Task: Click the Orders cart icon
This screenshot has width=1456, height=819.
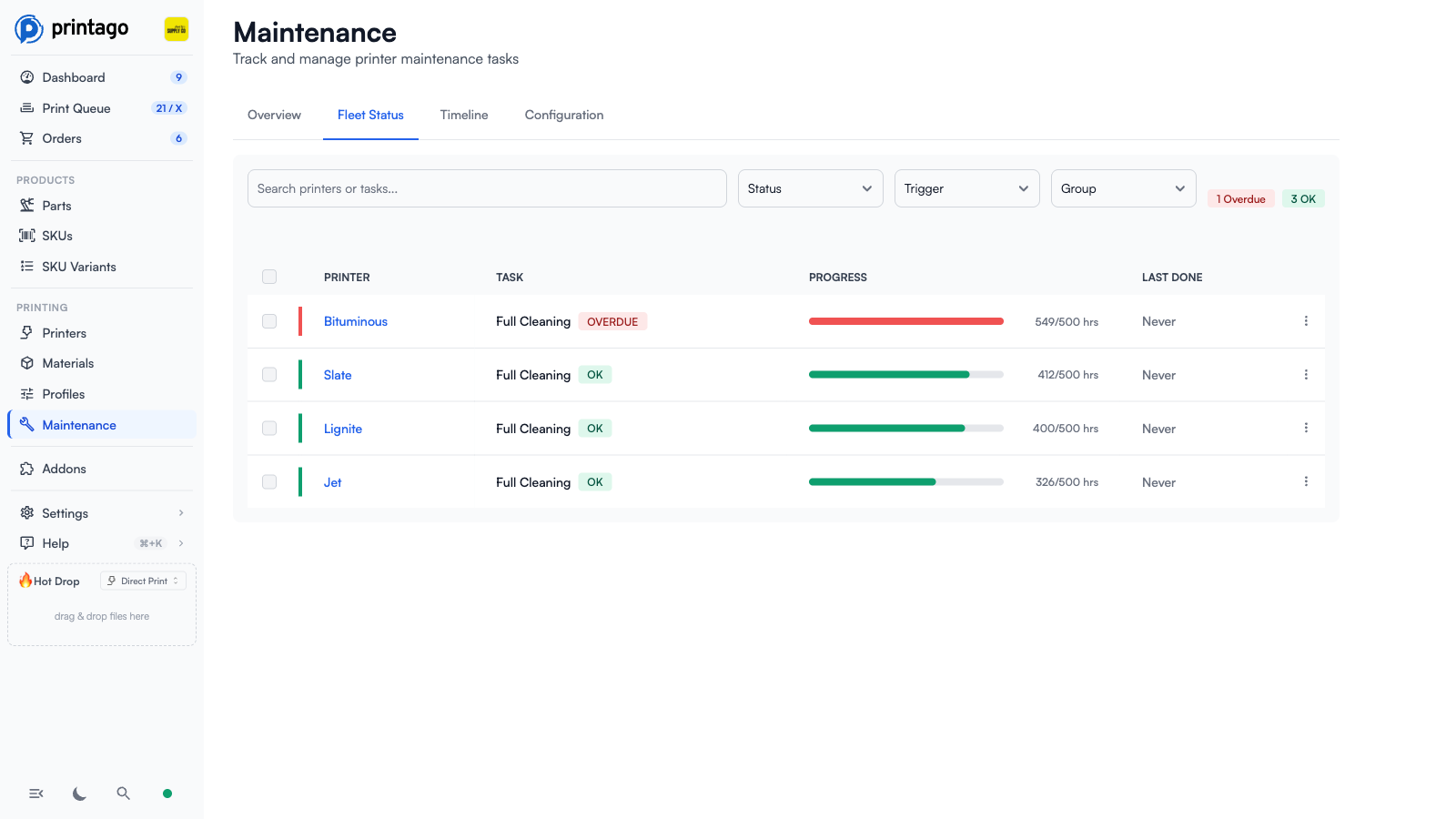Action: [27, 138]
